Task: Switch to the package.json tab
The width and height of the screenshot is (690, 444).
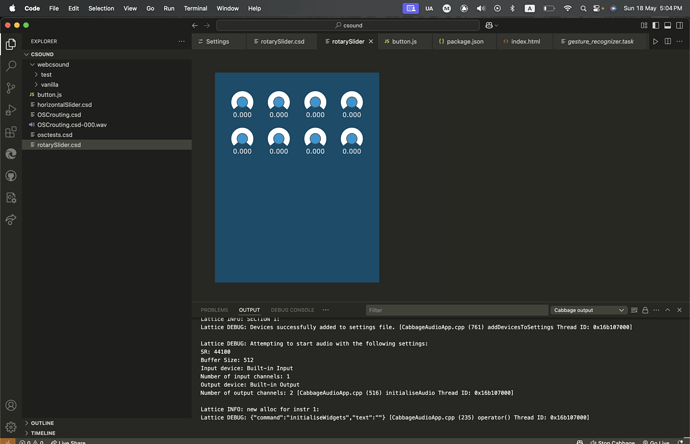Action: pyautogui.click(x=465, y=41)
